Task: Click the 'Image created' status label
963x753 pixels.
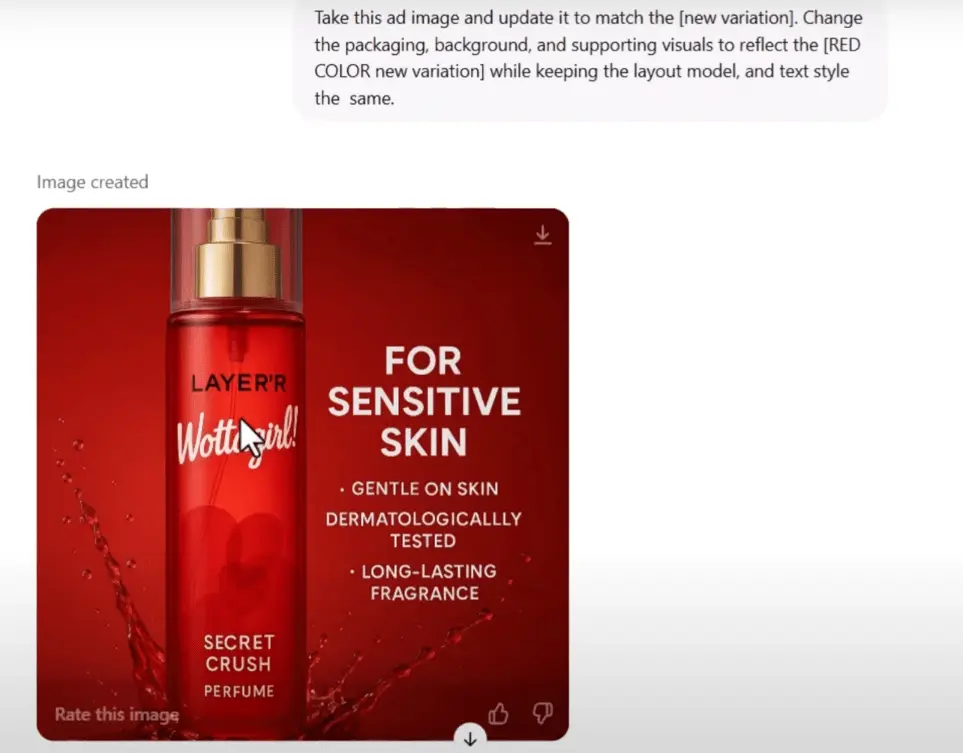Action: [93, 182]
